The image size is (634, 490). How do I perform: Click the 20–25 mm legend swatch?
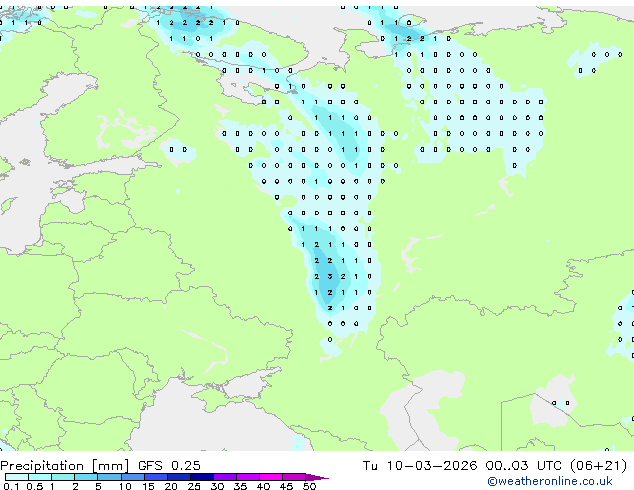pos(178,477)
